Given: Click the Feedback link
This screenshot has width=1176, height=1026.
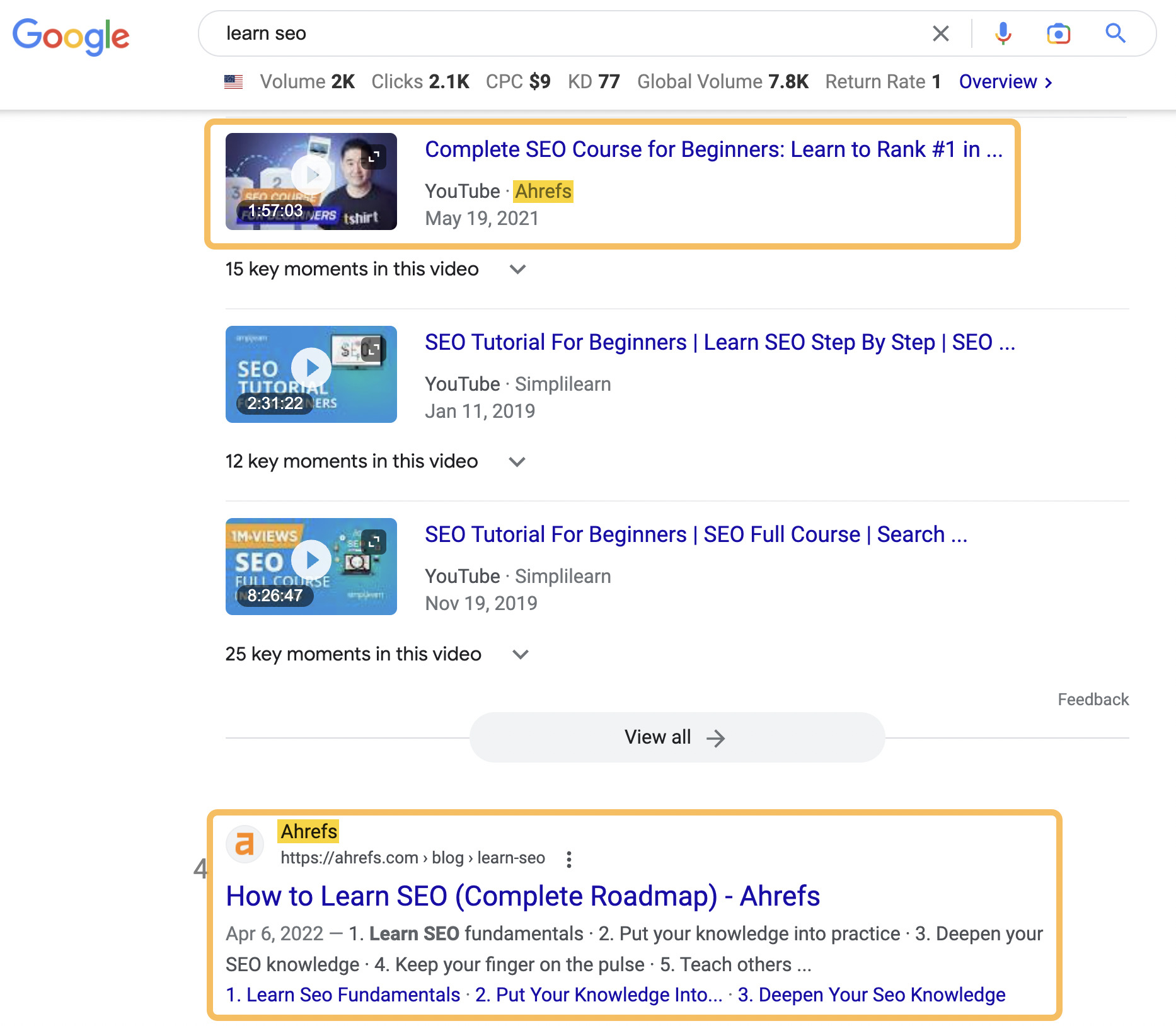Looking at the screenshot, I should 1092,699.
